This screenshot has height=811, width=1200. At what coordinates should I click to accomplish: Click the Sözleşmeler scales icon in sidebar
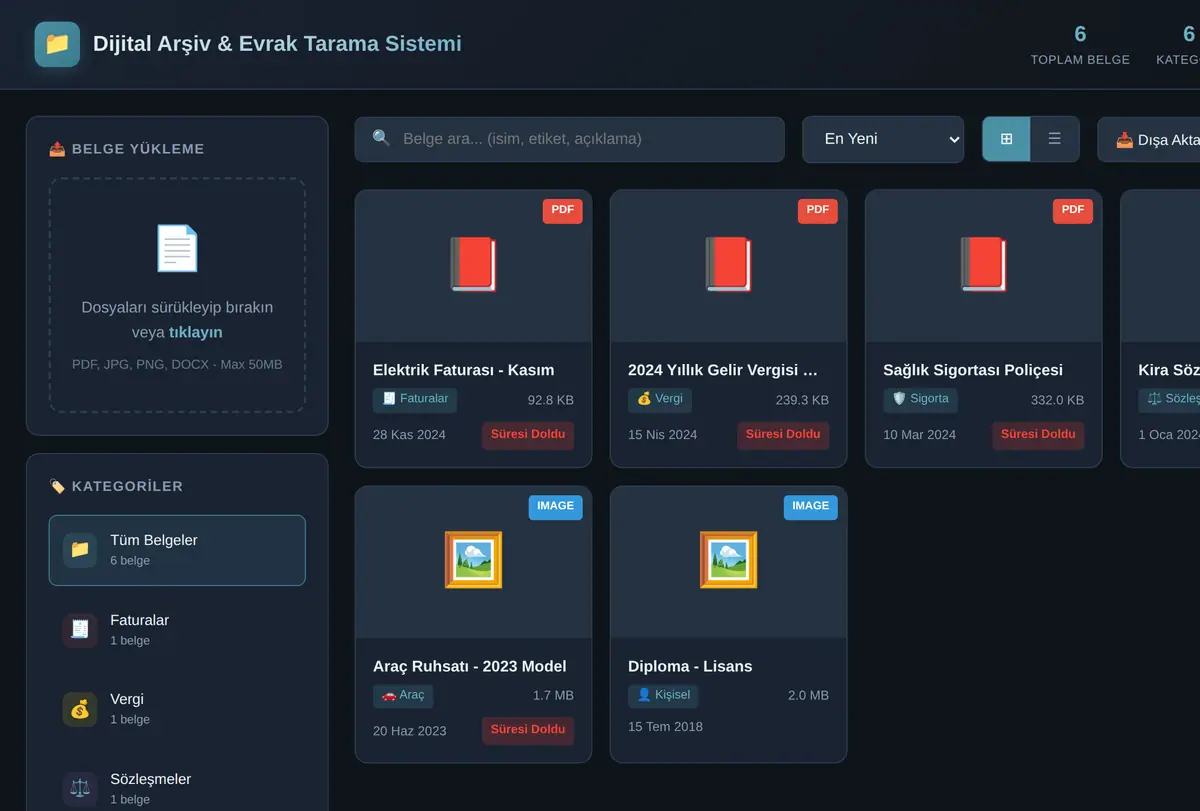[80, 789]
